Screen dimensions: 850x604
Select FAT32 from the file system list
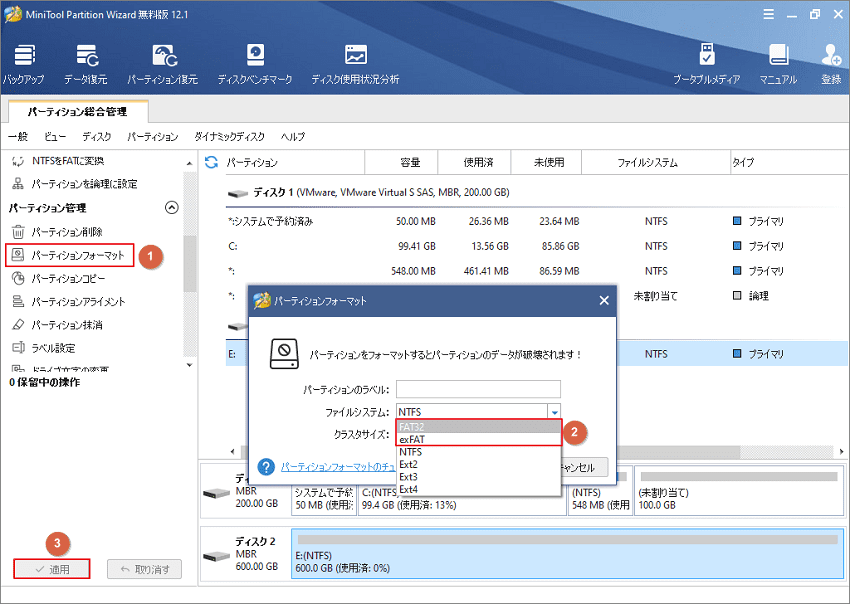[x=479, y=427]
